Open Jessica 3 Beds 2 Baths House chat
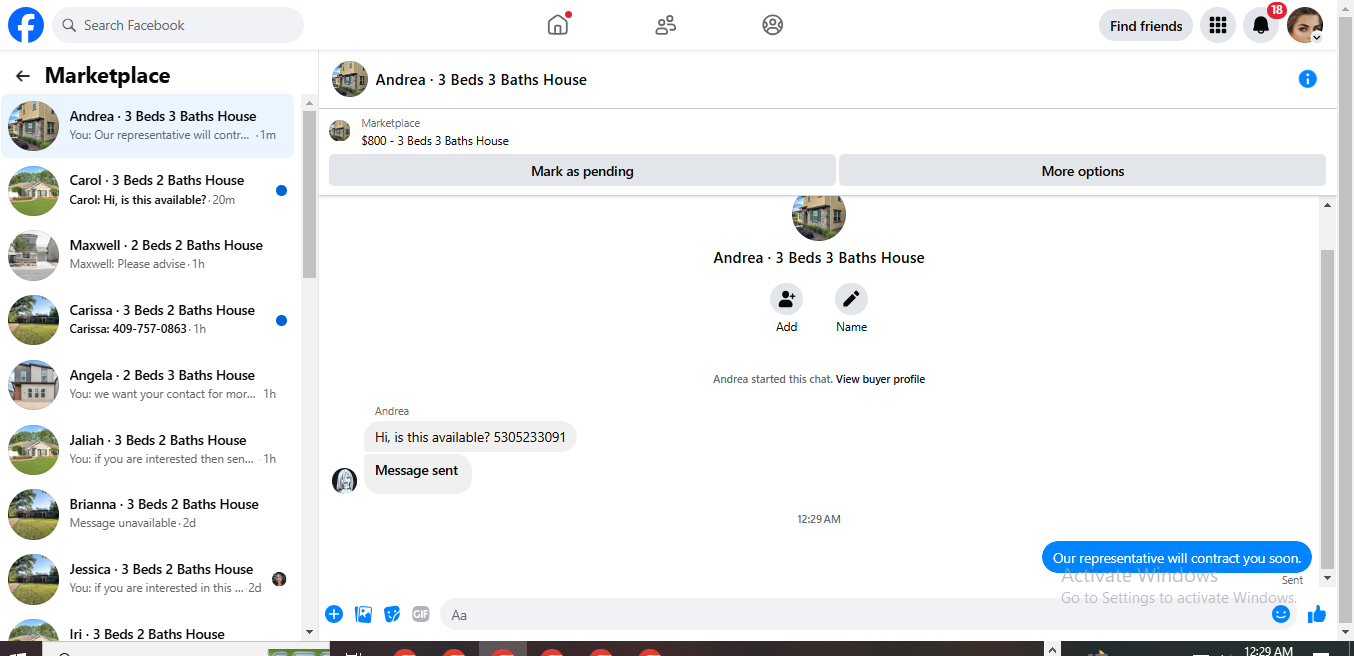The width and height of the screenshot is (1354, 656). 148,579
